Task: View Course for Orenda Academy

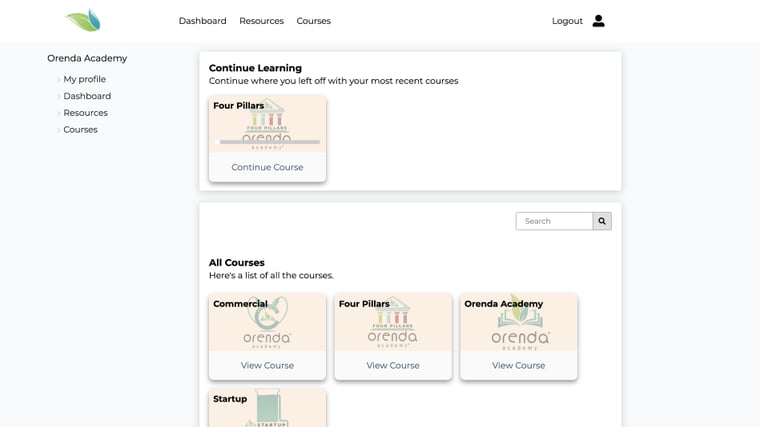Action: 518,366
